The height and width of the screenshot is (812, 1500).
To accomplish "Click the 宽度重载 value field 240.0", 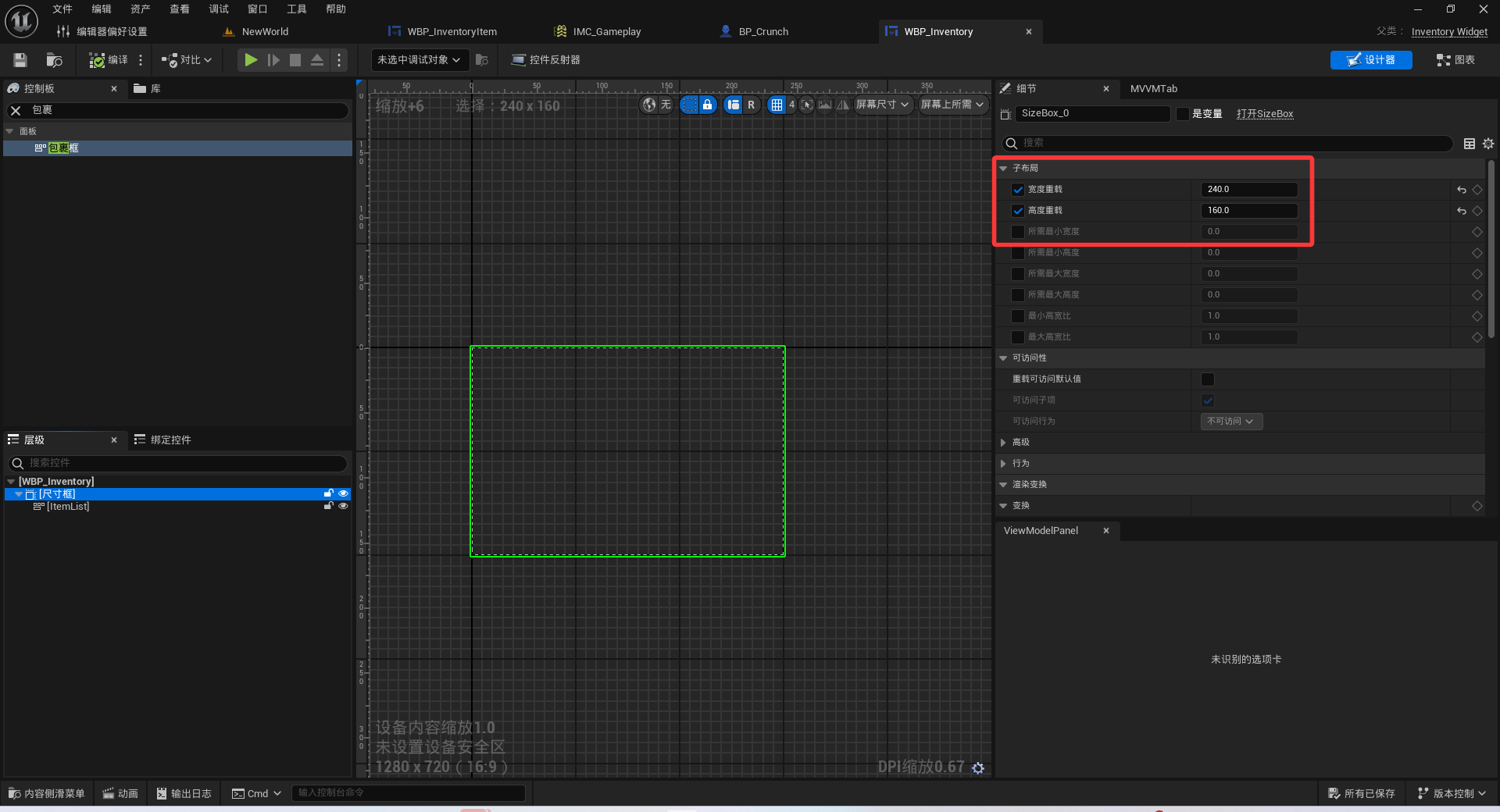I will pos(1248,190).
